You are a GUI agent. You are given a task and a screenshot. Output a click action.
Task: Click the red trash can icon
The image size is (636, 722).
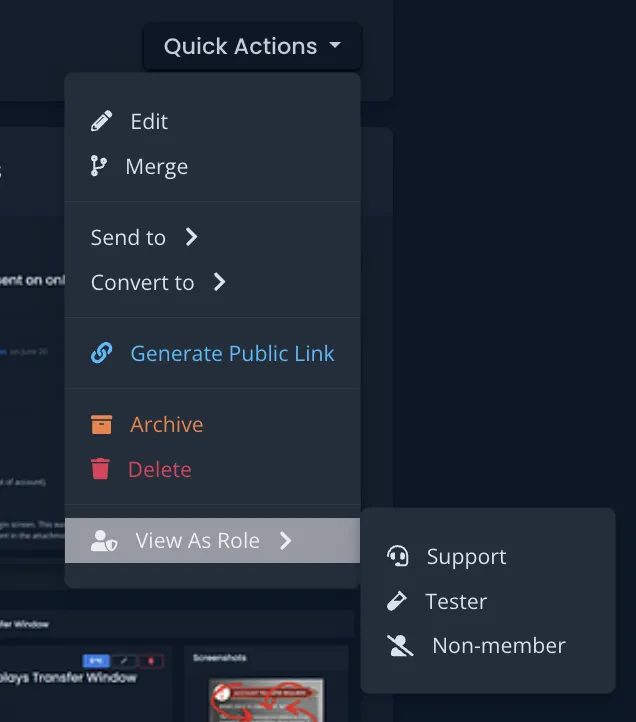point(100,470)
